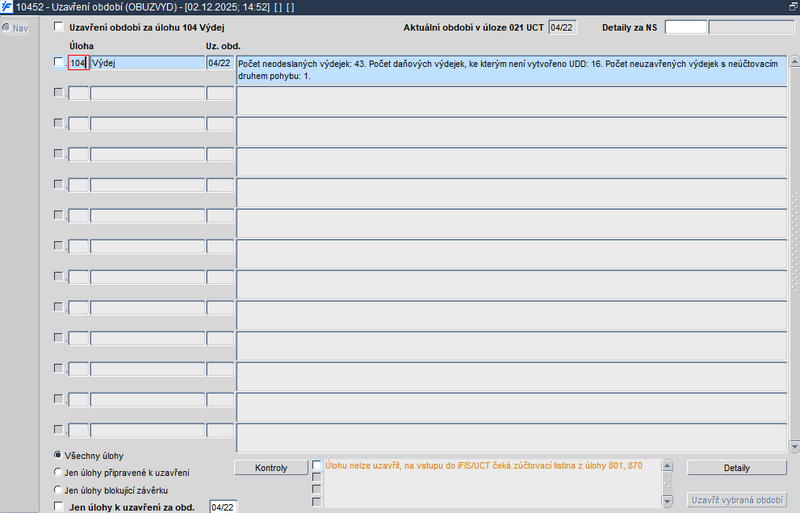Enable 'Uzavření období za úlohu 104 Výdej' checkbox
The height and width of the screenshot is (513, 800).
tap(59, 27)
